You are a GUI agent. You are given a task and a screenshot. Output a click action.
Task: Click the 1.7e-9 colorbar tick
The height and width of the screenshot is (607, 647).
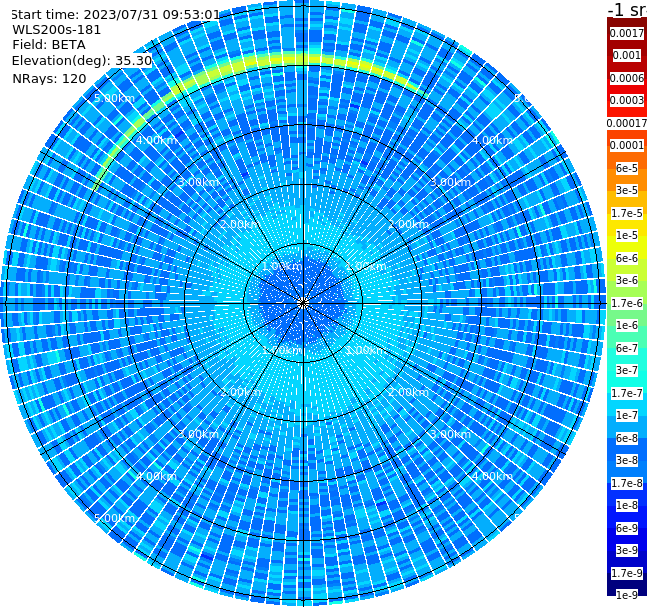[x=627, y=573]
